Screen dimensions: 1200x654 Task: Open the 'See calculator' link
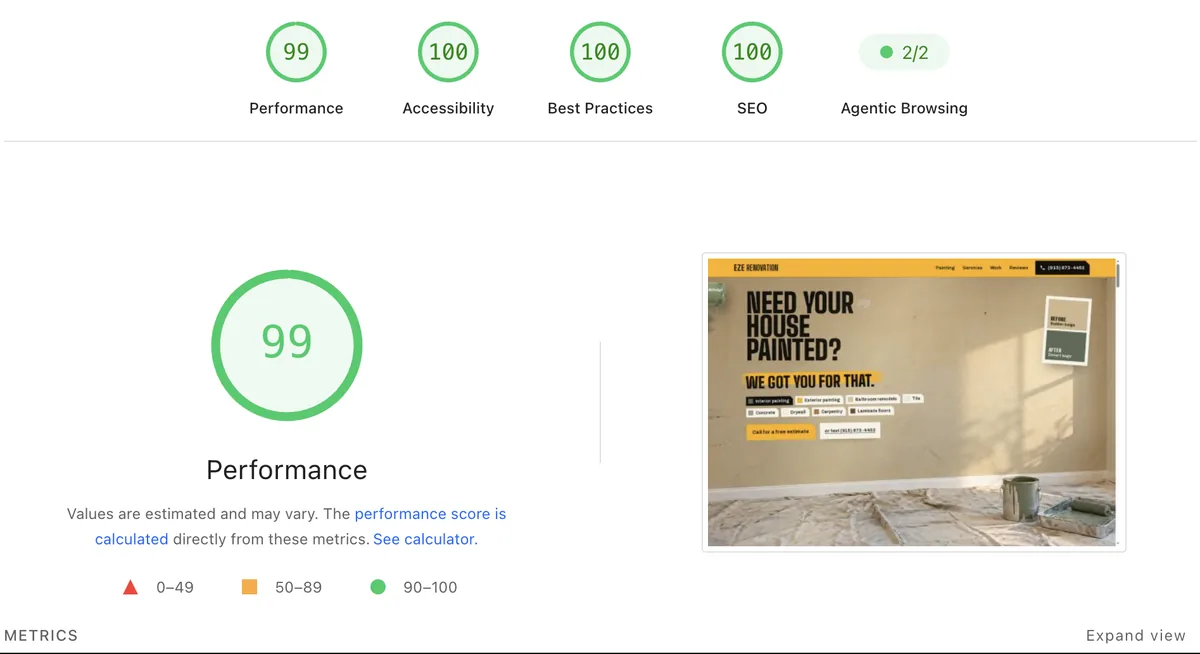tap(424, 539)
